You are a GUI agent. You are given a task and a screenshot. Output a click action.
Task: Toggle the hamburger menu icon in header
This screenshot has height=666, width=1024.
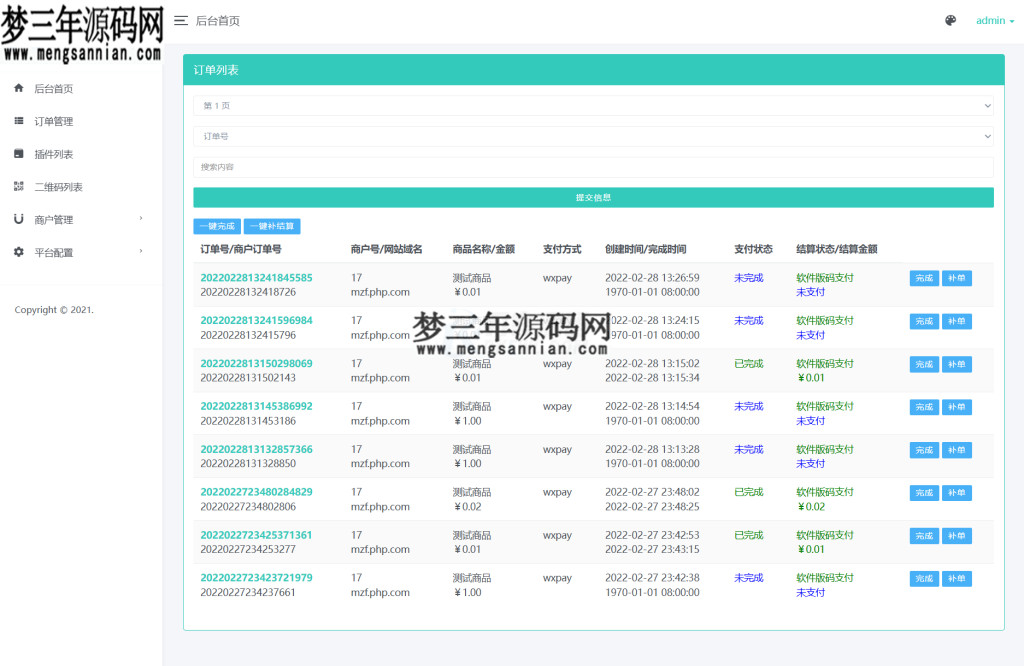(x=181, y=21)
